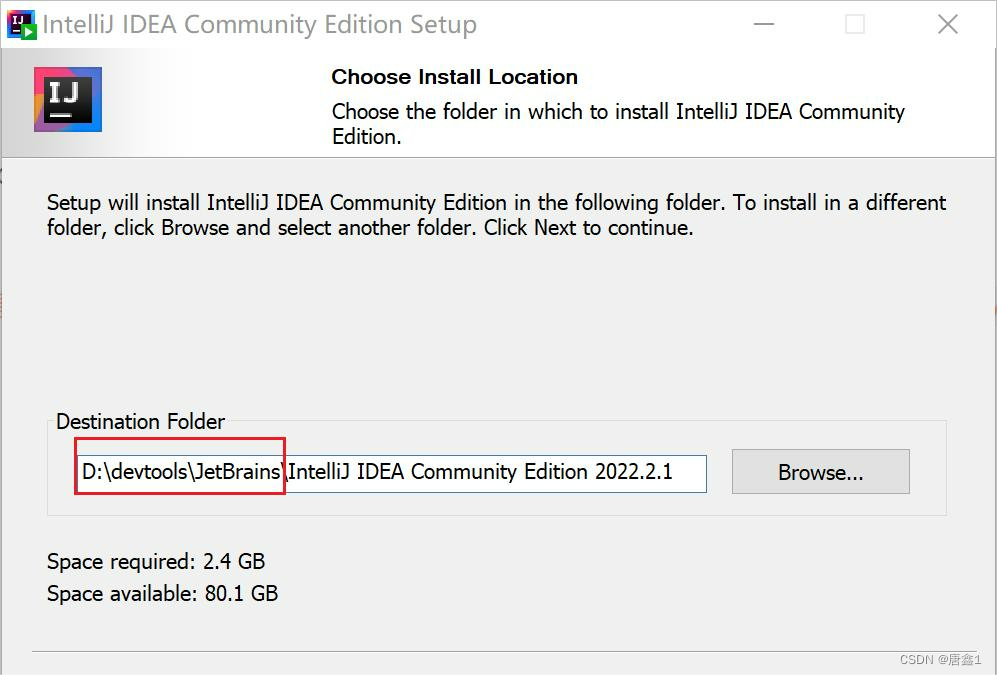The height and width of the screenshot is (675, 997).
Task: Click the disabled maximize button in title bar
Action: [x=855, y=24]
